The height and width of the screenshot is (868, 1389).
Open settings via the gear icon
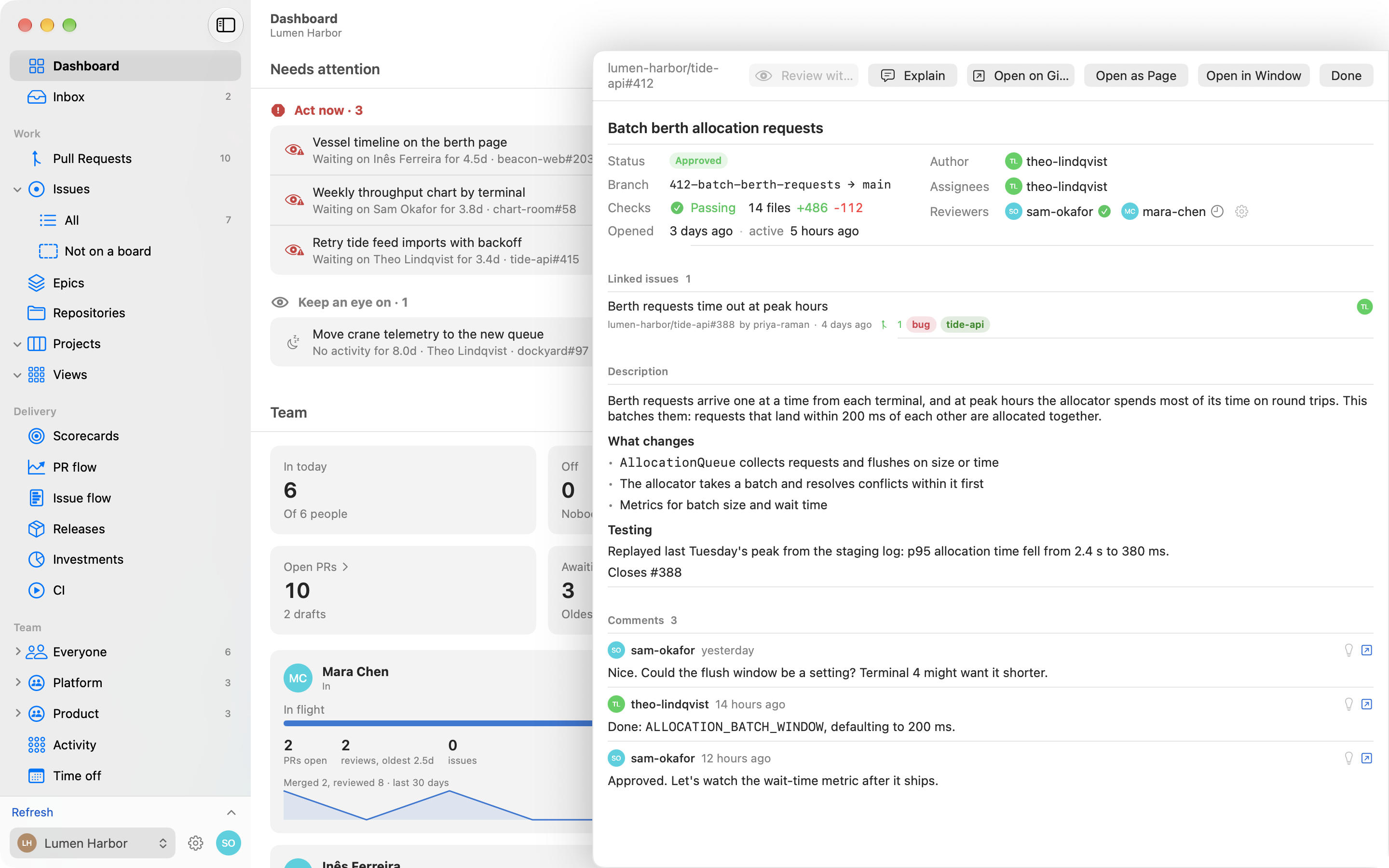(196, 843)
